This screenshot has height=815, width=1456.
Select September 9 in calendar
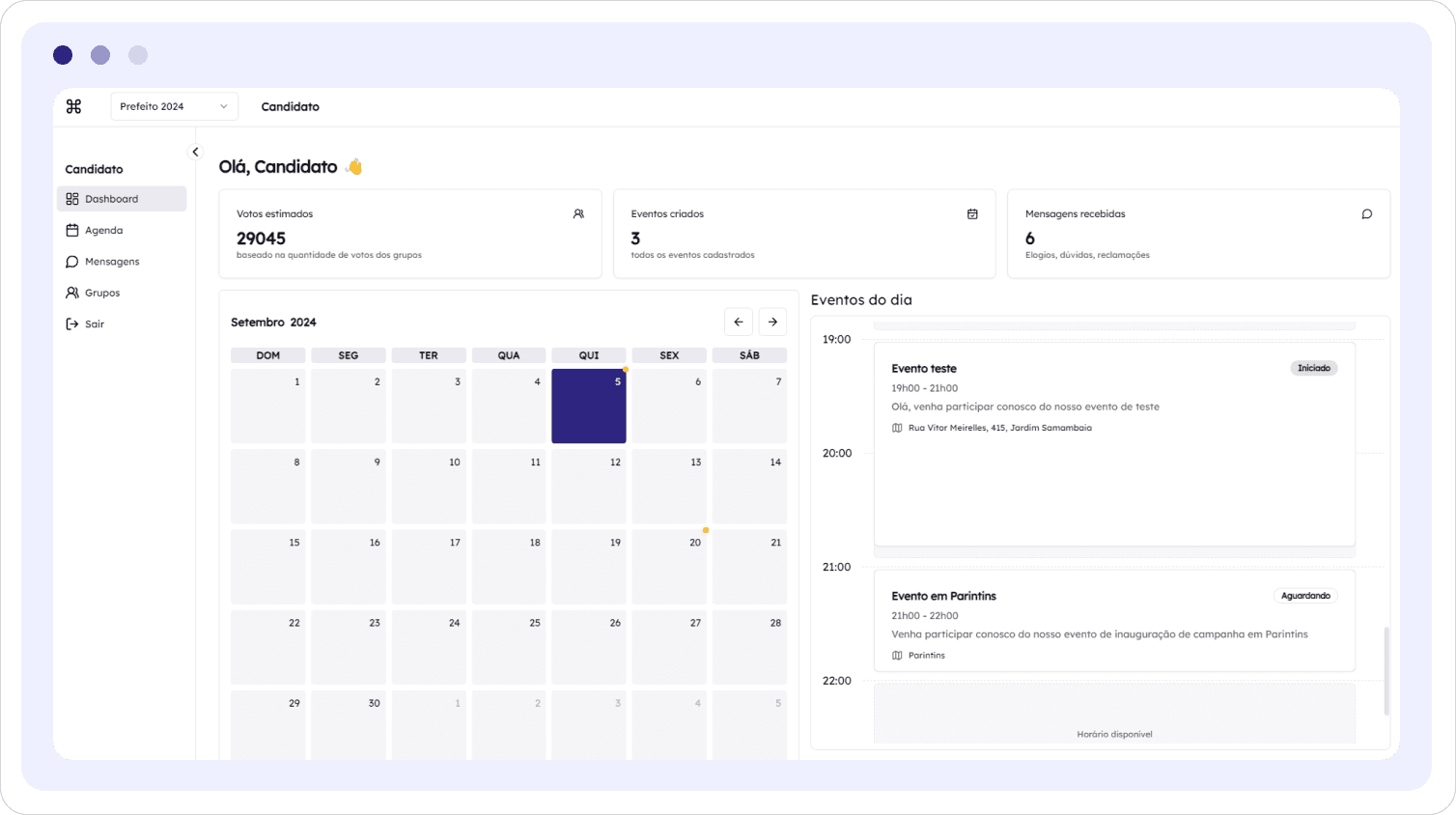tap(349, 487)
